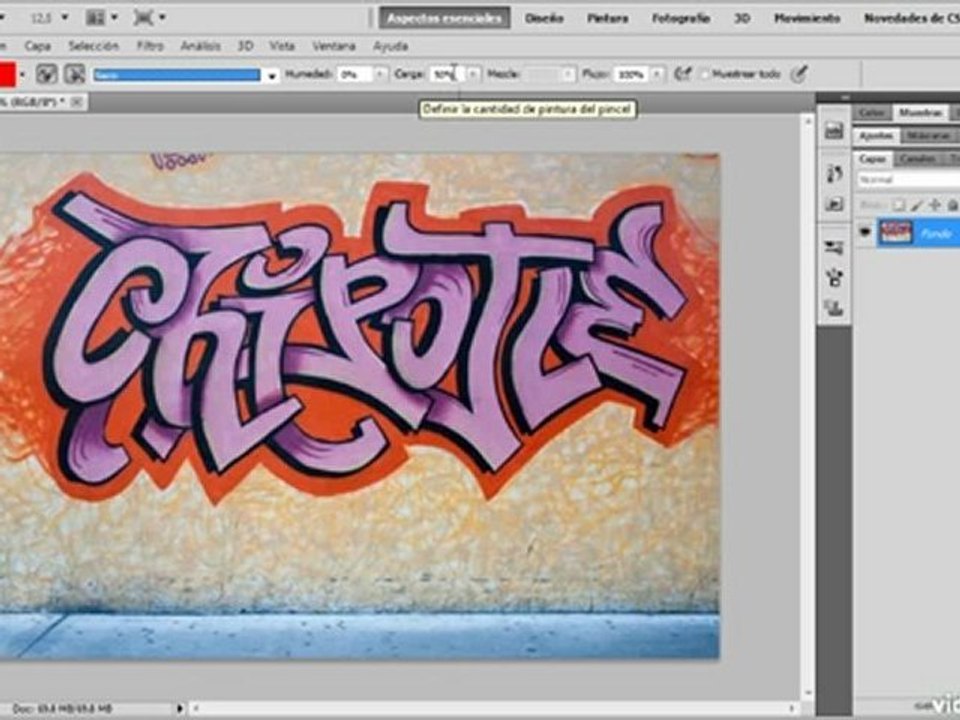
Task: Toggle airbrush mode icon next to Flujo
Action: 682,74
